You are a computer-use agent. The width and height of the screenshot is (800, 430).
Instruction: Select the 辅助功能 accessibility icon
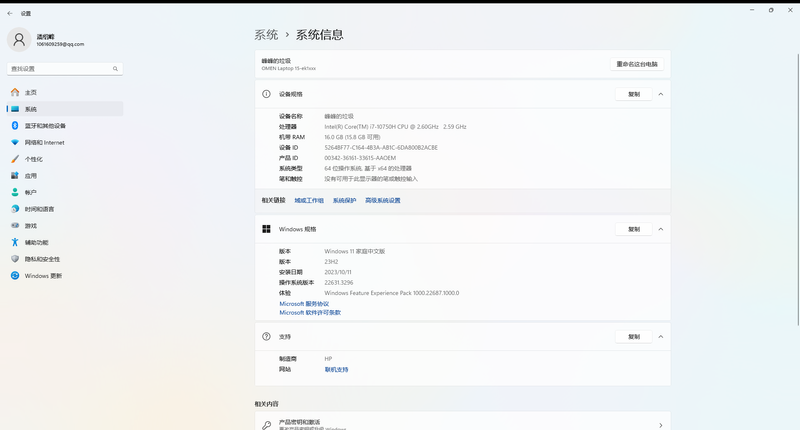click(14, 242)
